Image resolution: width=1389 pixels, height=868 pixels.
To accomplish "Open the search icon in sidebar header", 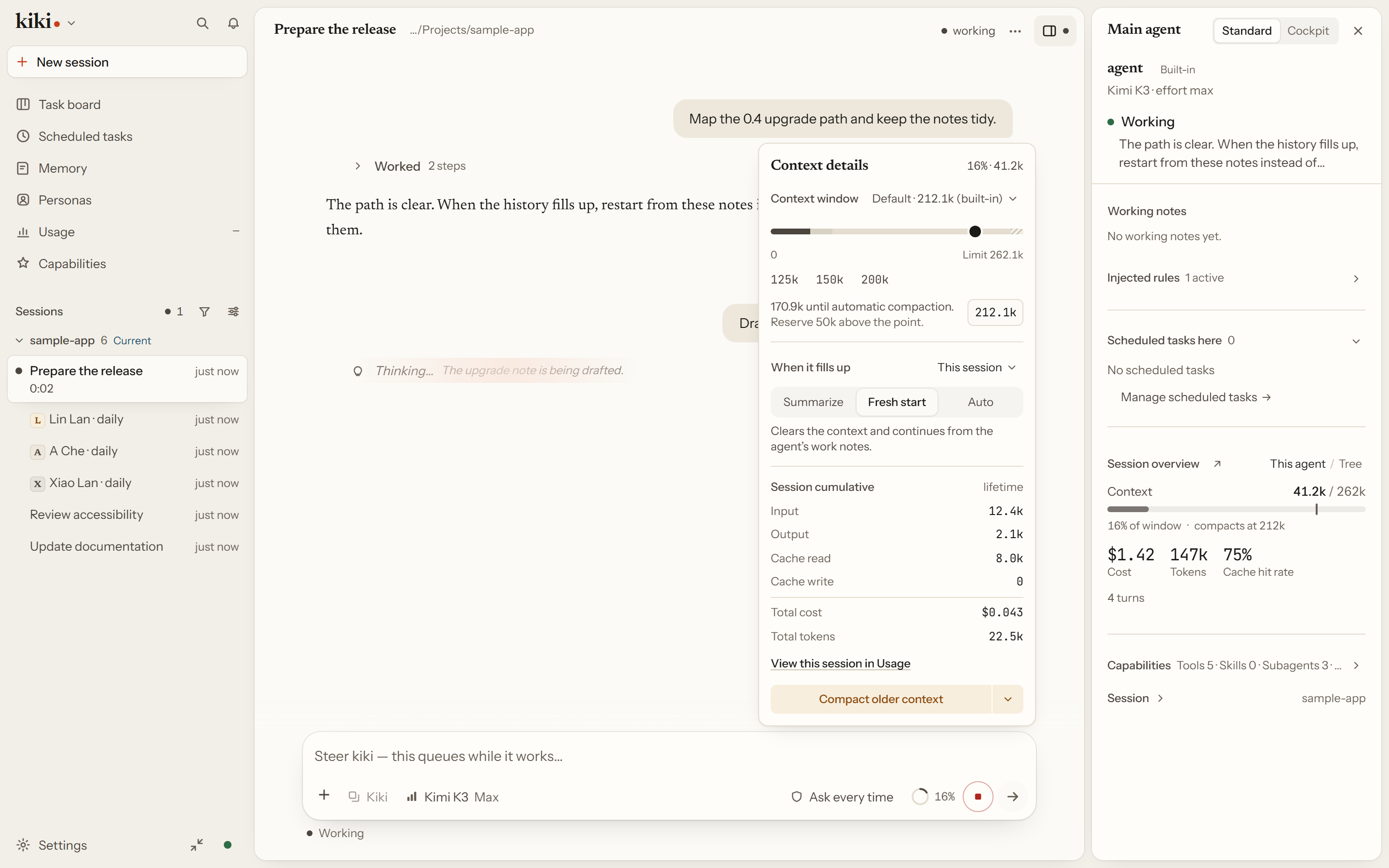I will (x=202, y=24).
